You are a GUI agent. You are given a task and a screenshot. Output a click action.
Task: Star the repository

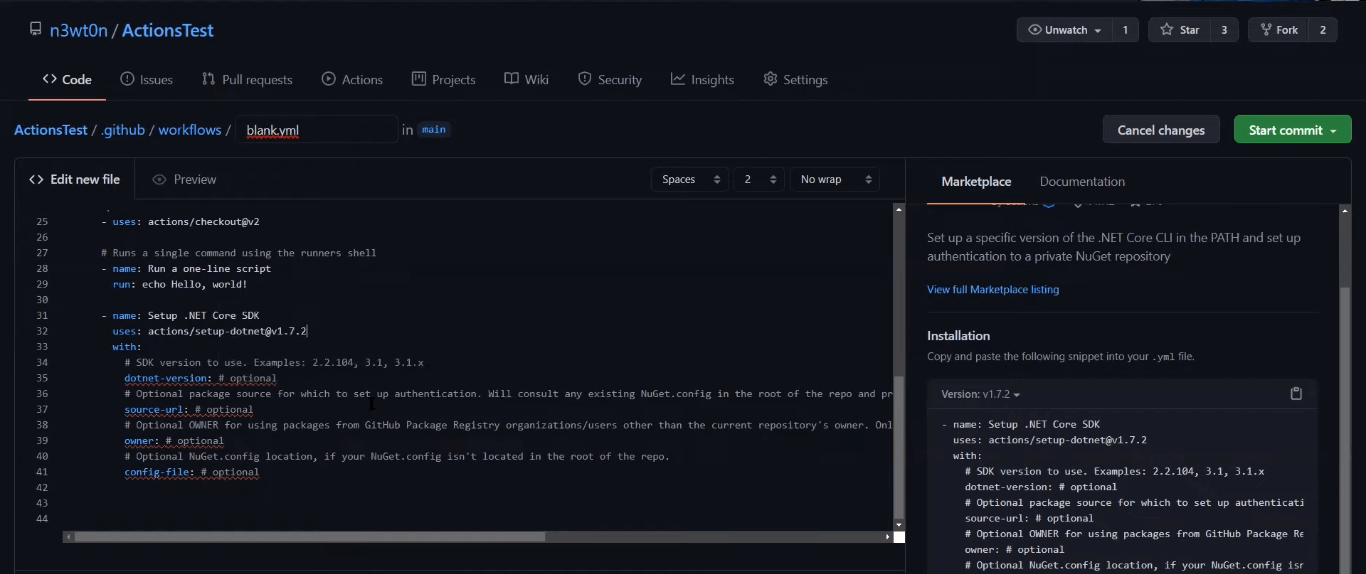tap(1179, 30)
